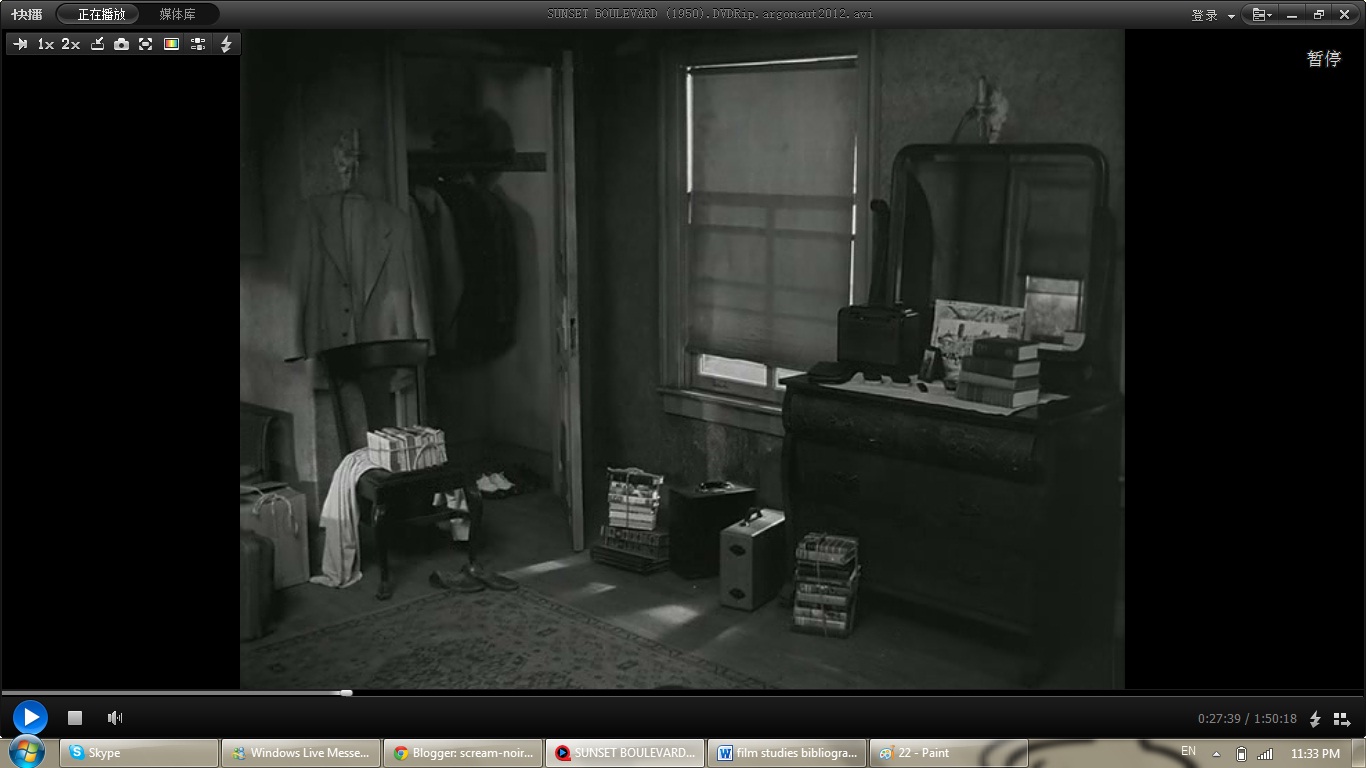Set video size to 1x
The width and height of the screenshot is (1366, 768).
coord(46,44)
